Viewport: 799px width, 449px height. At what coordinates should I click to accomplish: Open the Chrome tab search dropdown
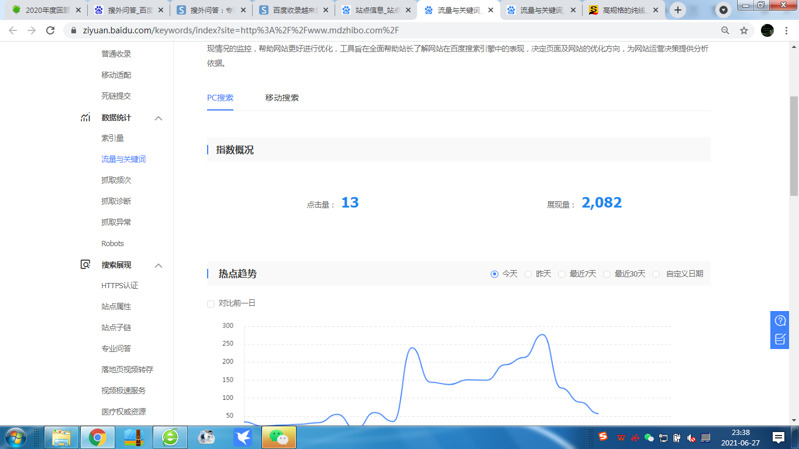723,10
